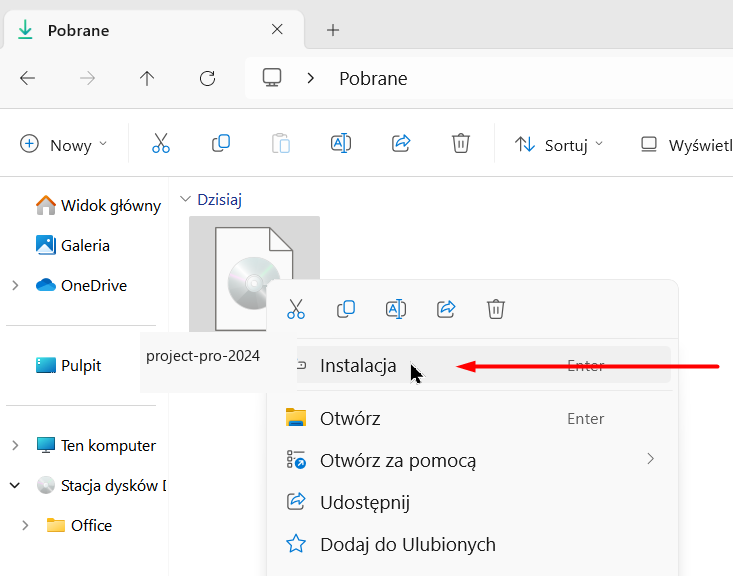The width and height of the screenshot is (733, 576).
Task: Click the address bar chevron before Pobrane
Action: tap(310, 78)
